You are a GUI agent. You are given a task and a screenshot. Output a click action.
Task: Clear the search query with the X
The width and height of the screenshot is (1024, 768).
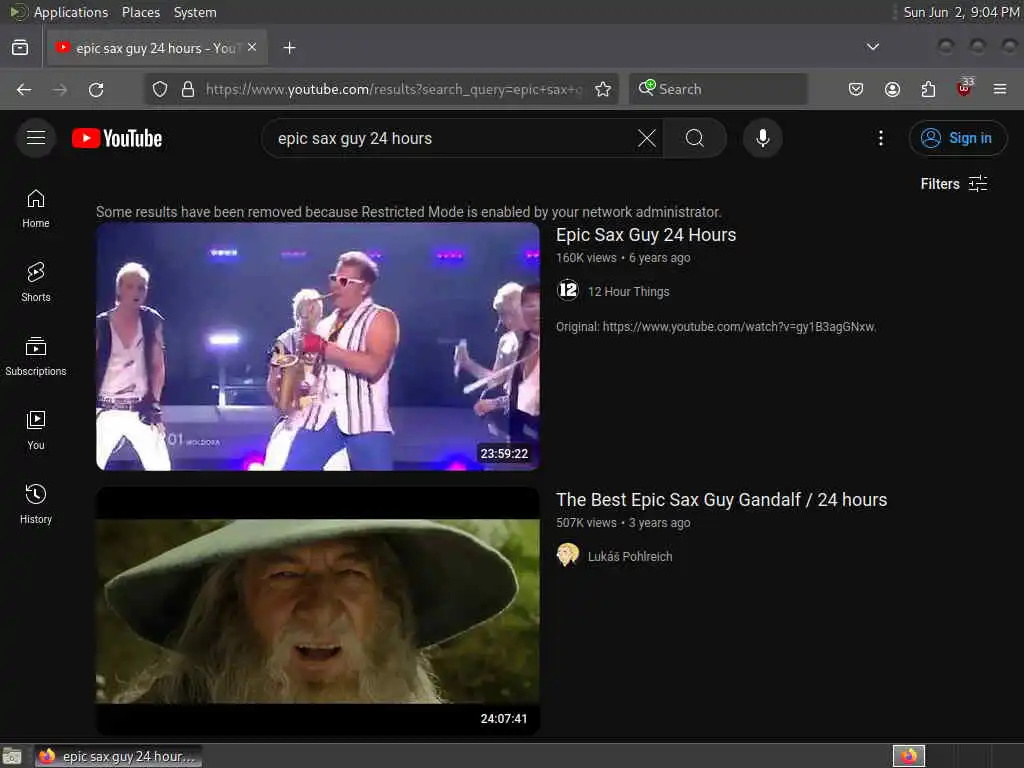[x=647, y=138]
